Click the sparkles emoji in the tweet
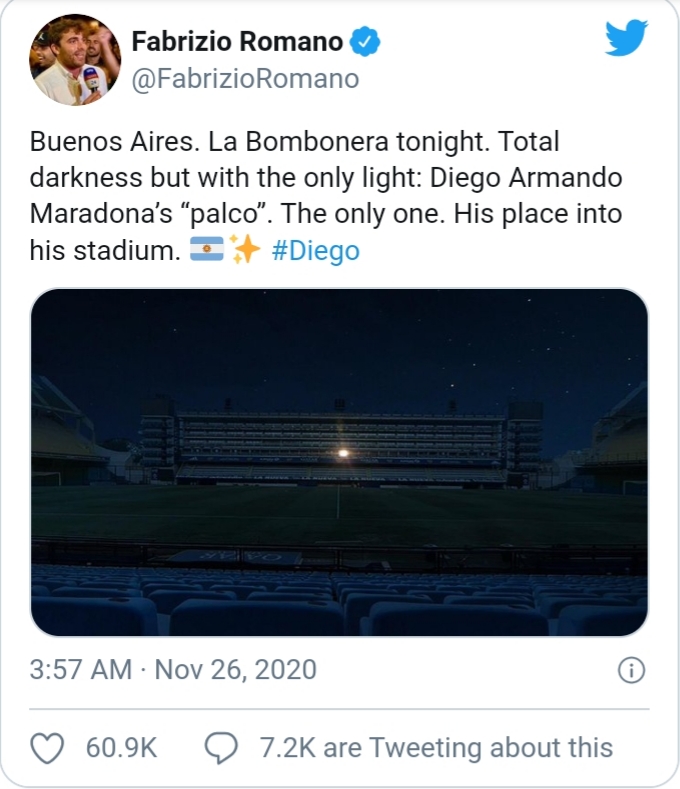 (244, 251)
